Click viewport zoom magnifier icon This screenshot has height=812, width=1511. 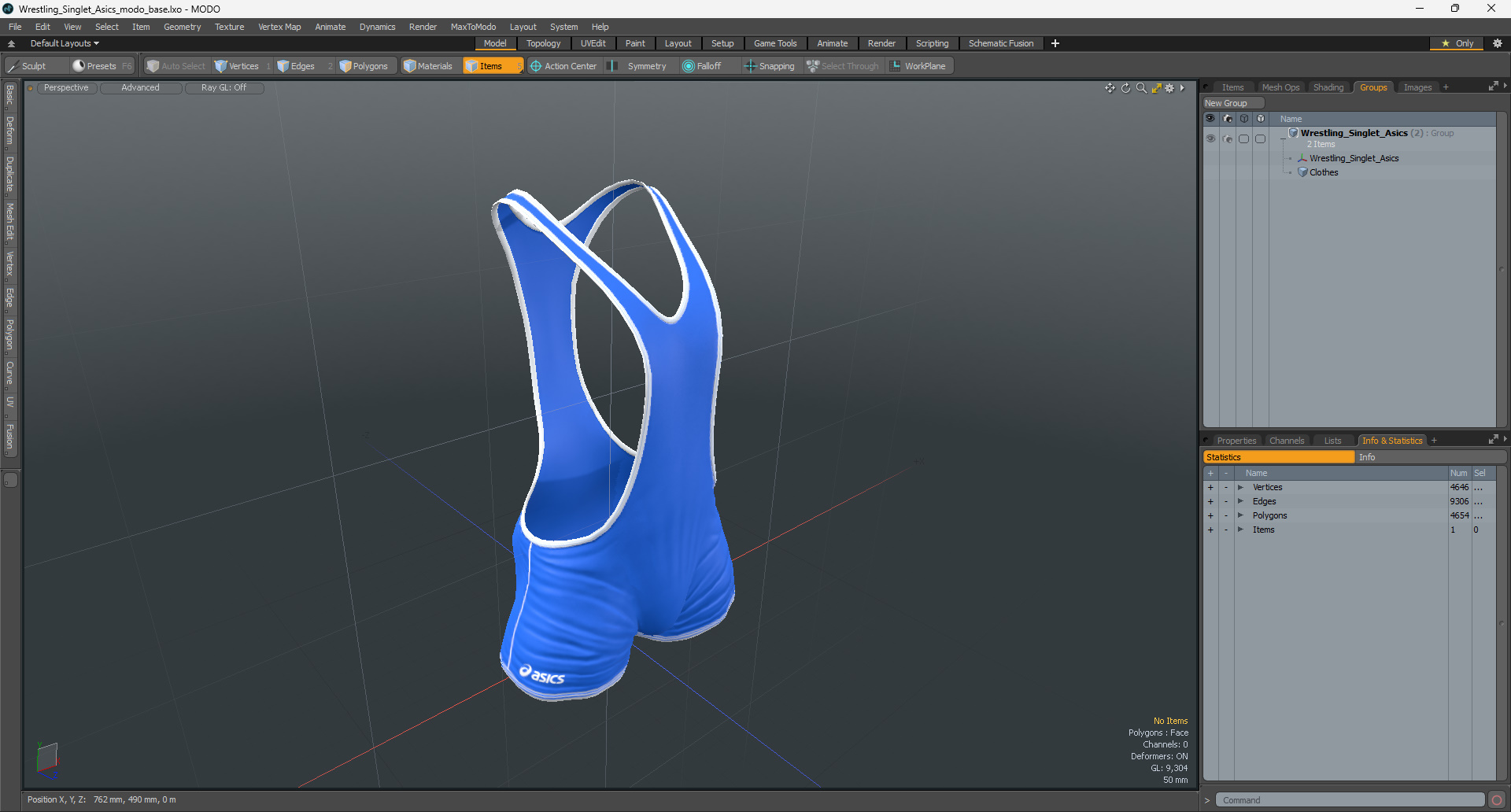tap(1141, 88)
